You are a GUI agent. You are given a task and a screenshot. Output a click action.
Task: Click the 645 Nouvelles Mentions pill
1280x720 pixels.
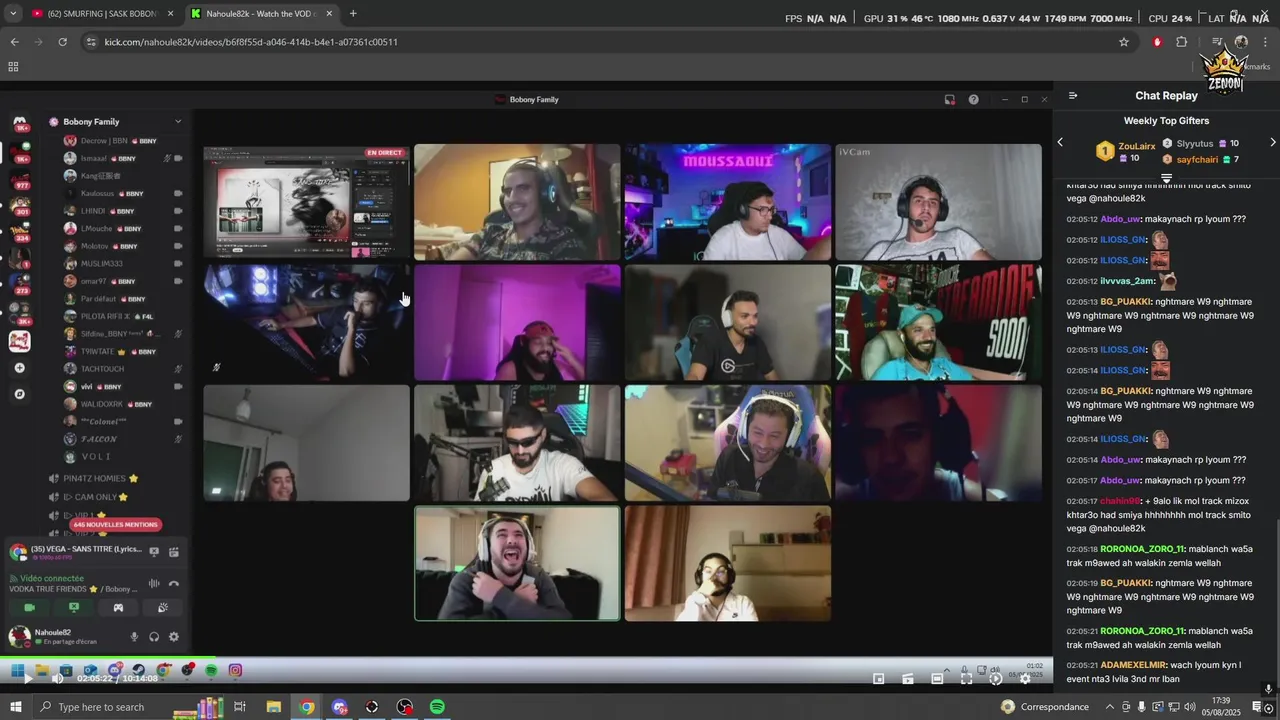tap(116, 525)
